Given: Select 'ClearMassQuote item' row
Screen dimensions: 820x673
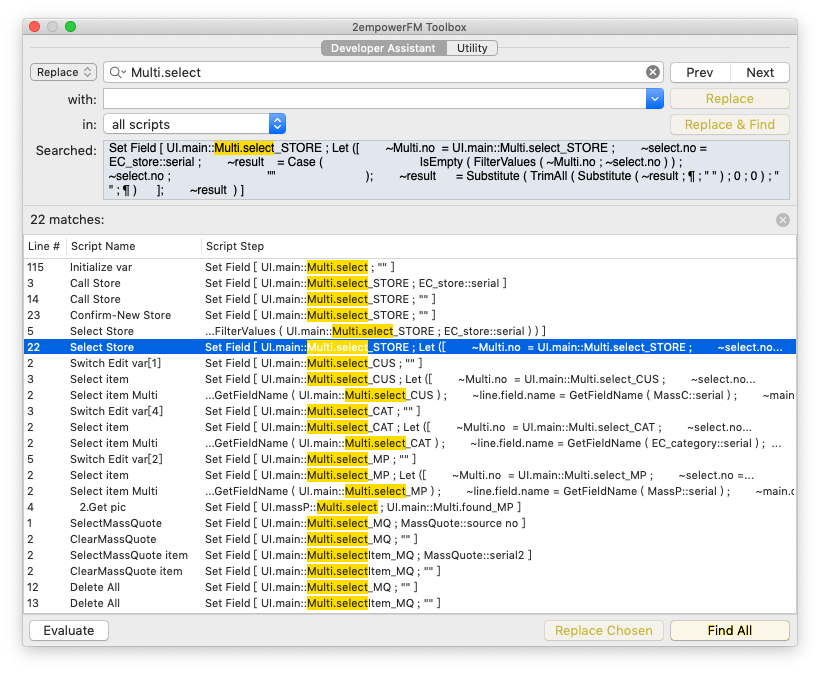Looking at the screenshot, I should pyautogui.click(x=410, y=572).
